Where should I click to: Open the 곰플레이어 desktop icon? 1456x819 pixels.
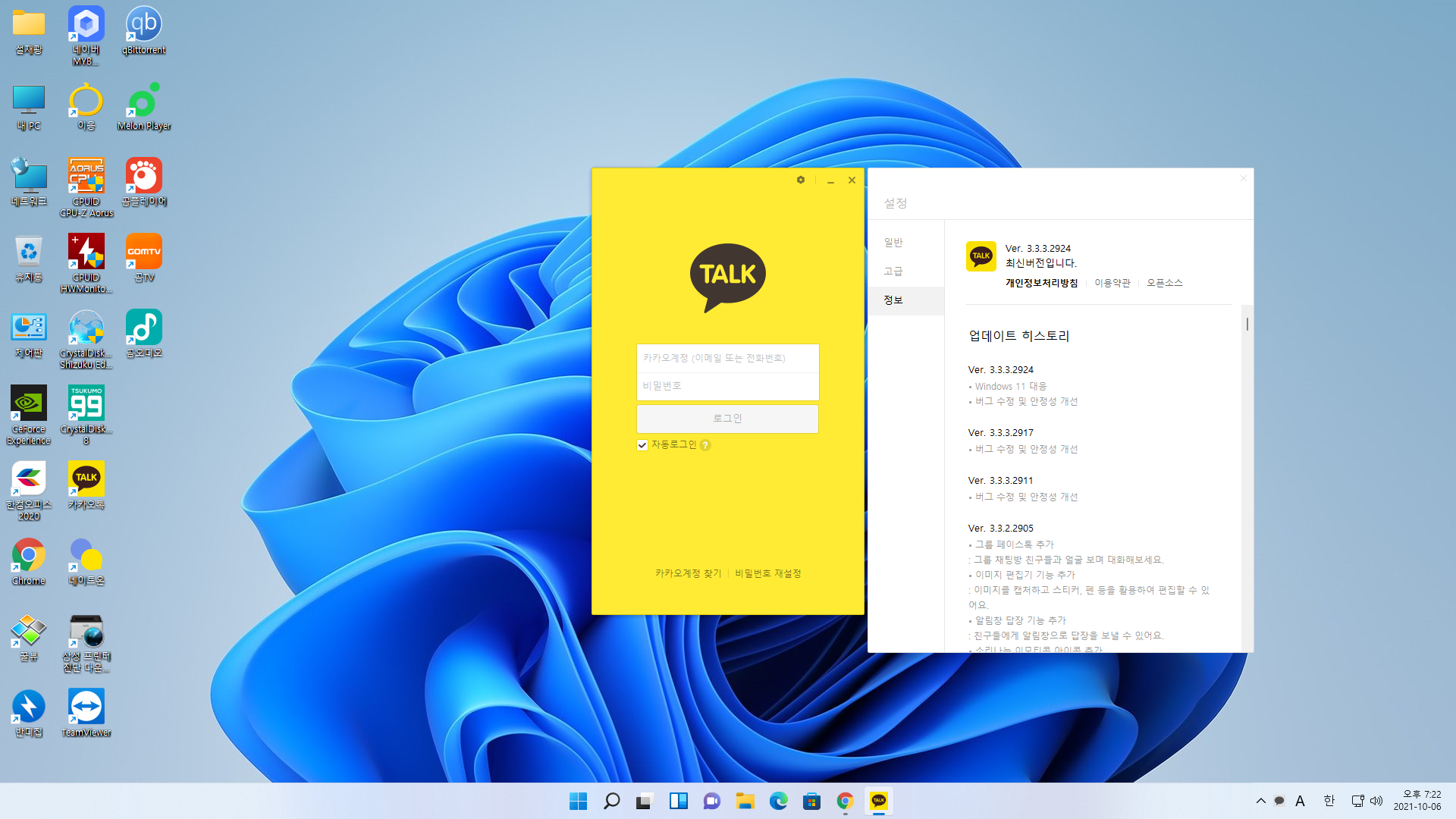(143, 182)
